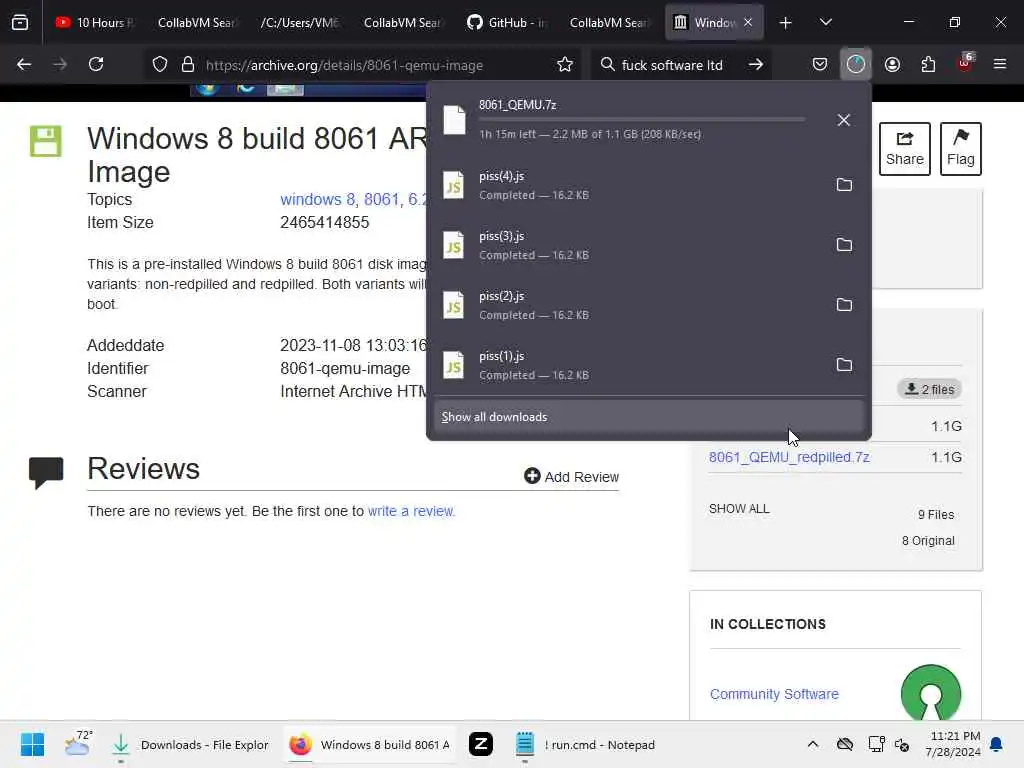Switch to the /C:/Users/VM tab
This screenshot has width=1024, height=768.
(x=298, y=23)
